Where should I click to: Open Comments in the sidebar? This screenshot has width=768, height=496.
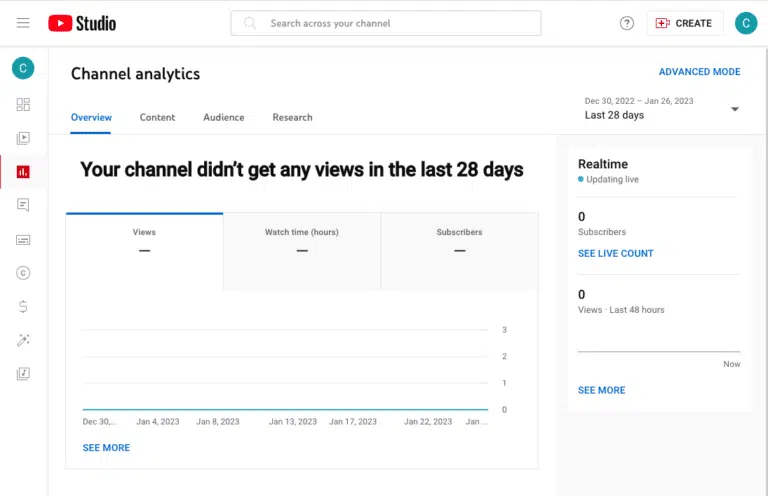coord(23,205)
